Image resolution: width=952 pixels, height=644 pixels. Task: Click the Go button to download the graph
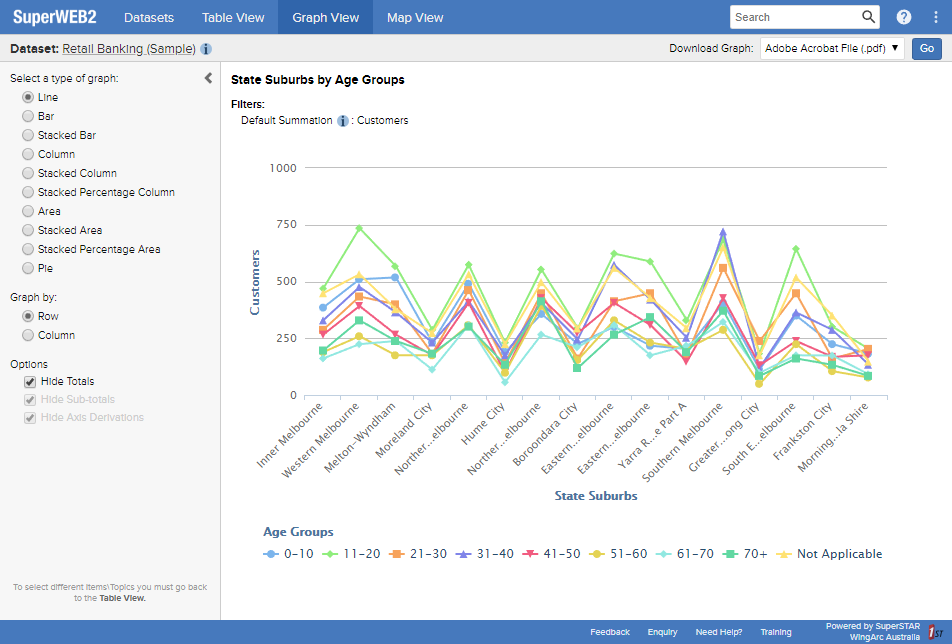pyautogui.click(x=926, y=48)
